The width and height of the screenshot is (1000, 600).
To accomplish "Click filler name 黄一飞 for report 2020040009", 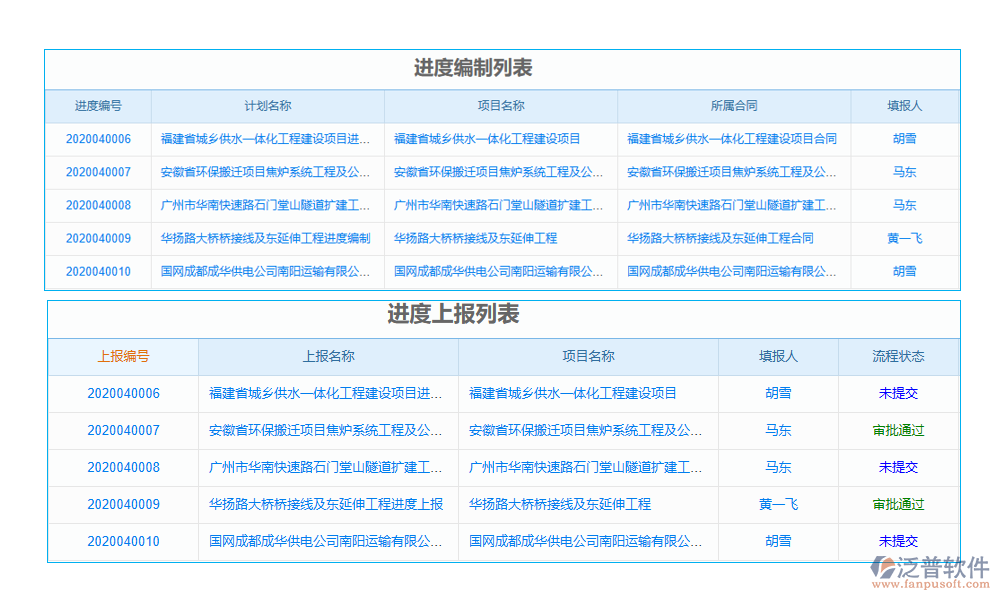I will click(778, 504).
